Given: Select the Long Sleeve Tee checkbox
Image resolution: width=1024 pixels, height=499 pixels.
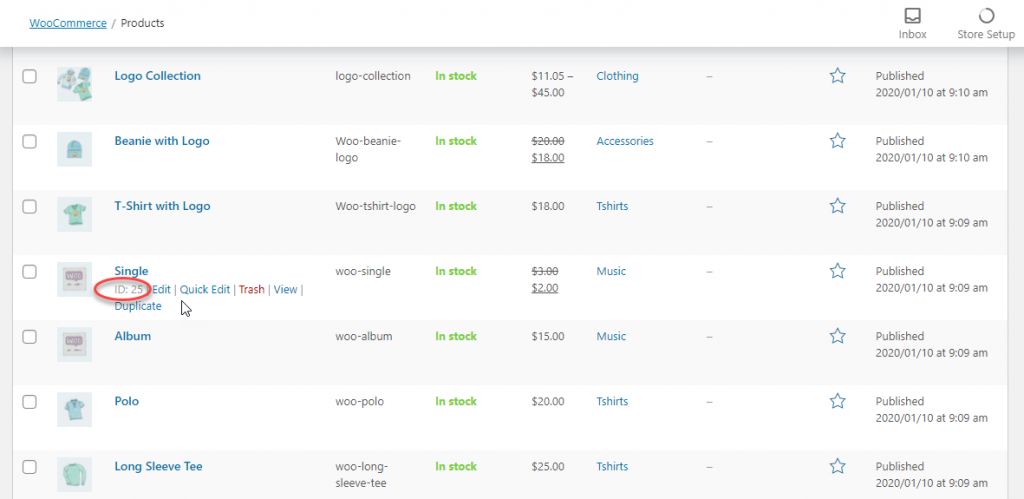Looking at the screenshot, I should click(x=29, y=466).
